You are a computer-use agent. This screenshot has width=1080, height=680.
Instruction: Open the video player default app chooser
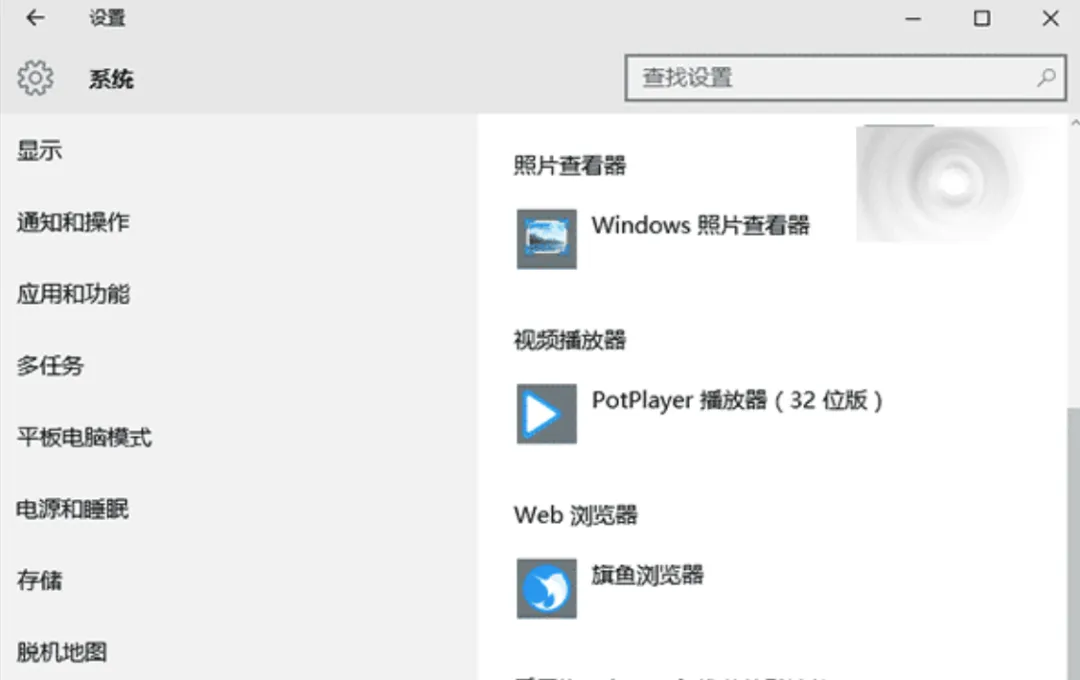(700, 413)
